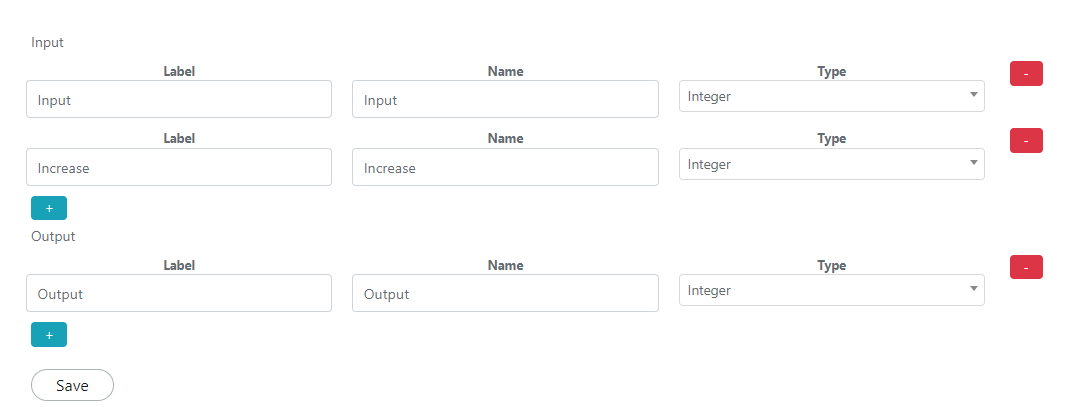Screen dimensions: 1080x407
Task: Edit the Name field containing Output
Action: pyautogui.click(x=505, y=293)
